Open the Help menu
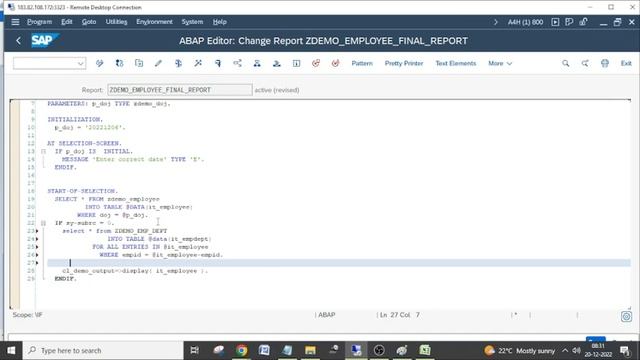This screenshot has width=640, height=360. [219, 22]
